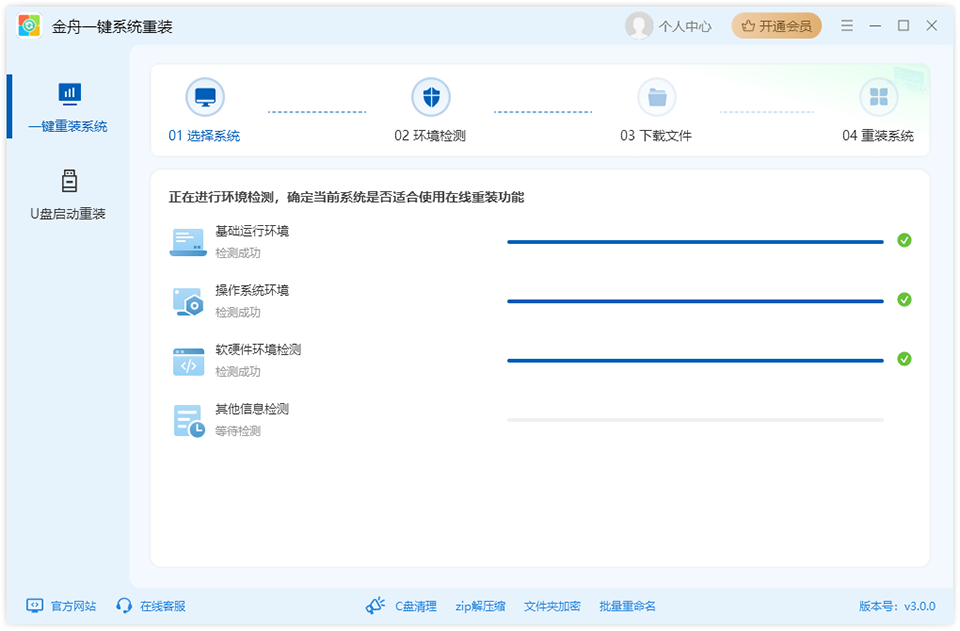Click the 官方网站 chat bubble icon
Screen dimensions: 960x631
[x=33, y=605]
